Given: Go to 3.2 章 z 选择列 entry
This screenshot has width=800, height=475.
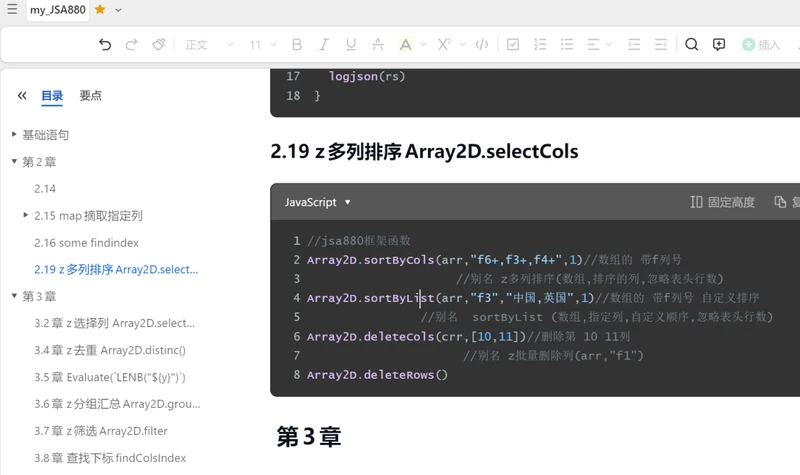Looking at the screenshot, I should [114, 323].
